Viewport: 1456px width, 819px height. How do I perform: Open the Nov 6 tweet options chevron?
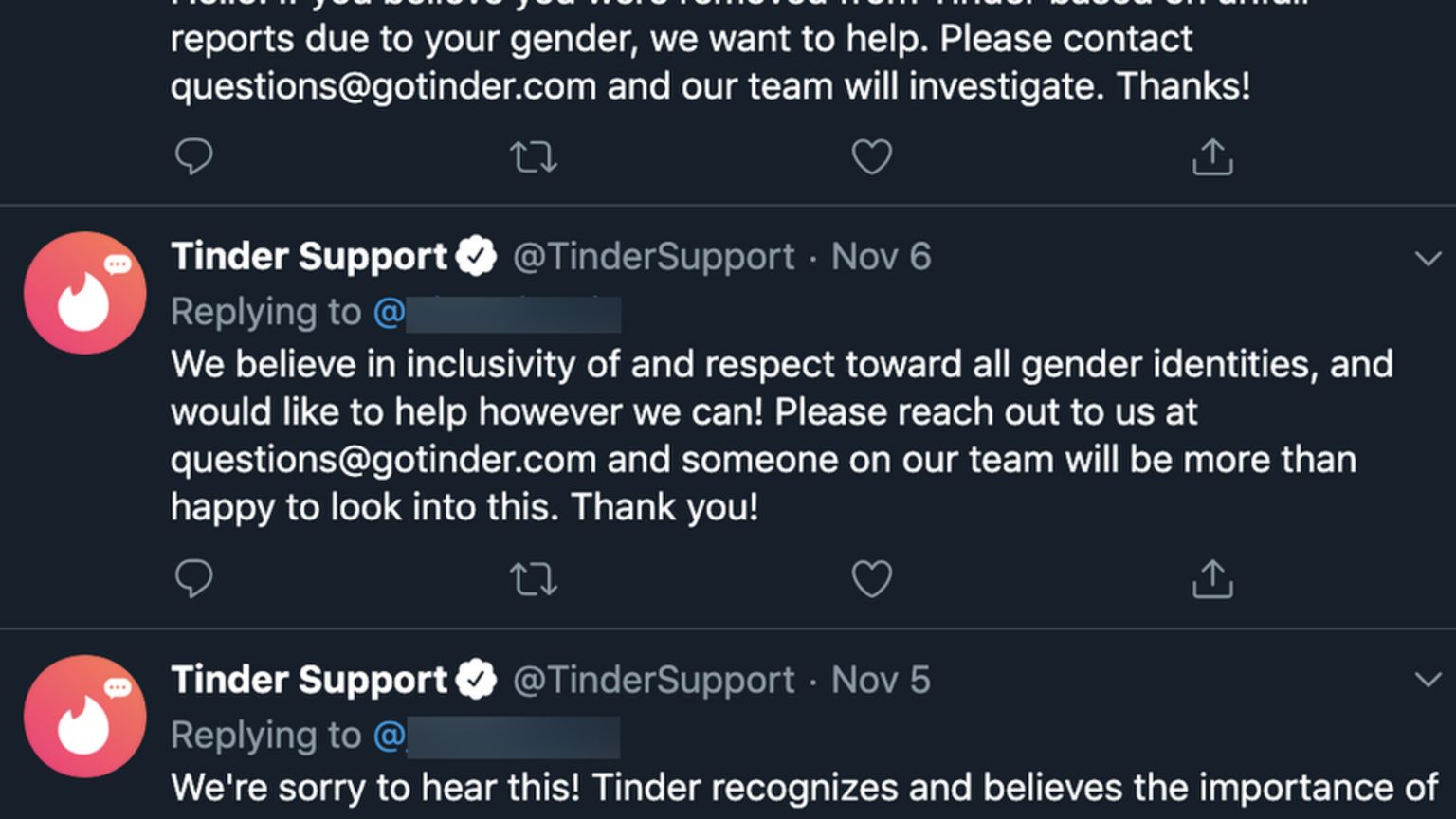point(1428,258)
